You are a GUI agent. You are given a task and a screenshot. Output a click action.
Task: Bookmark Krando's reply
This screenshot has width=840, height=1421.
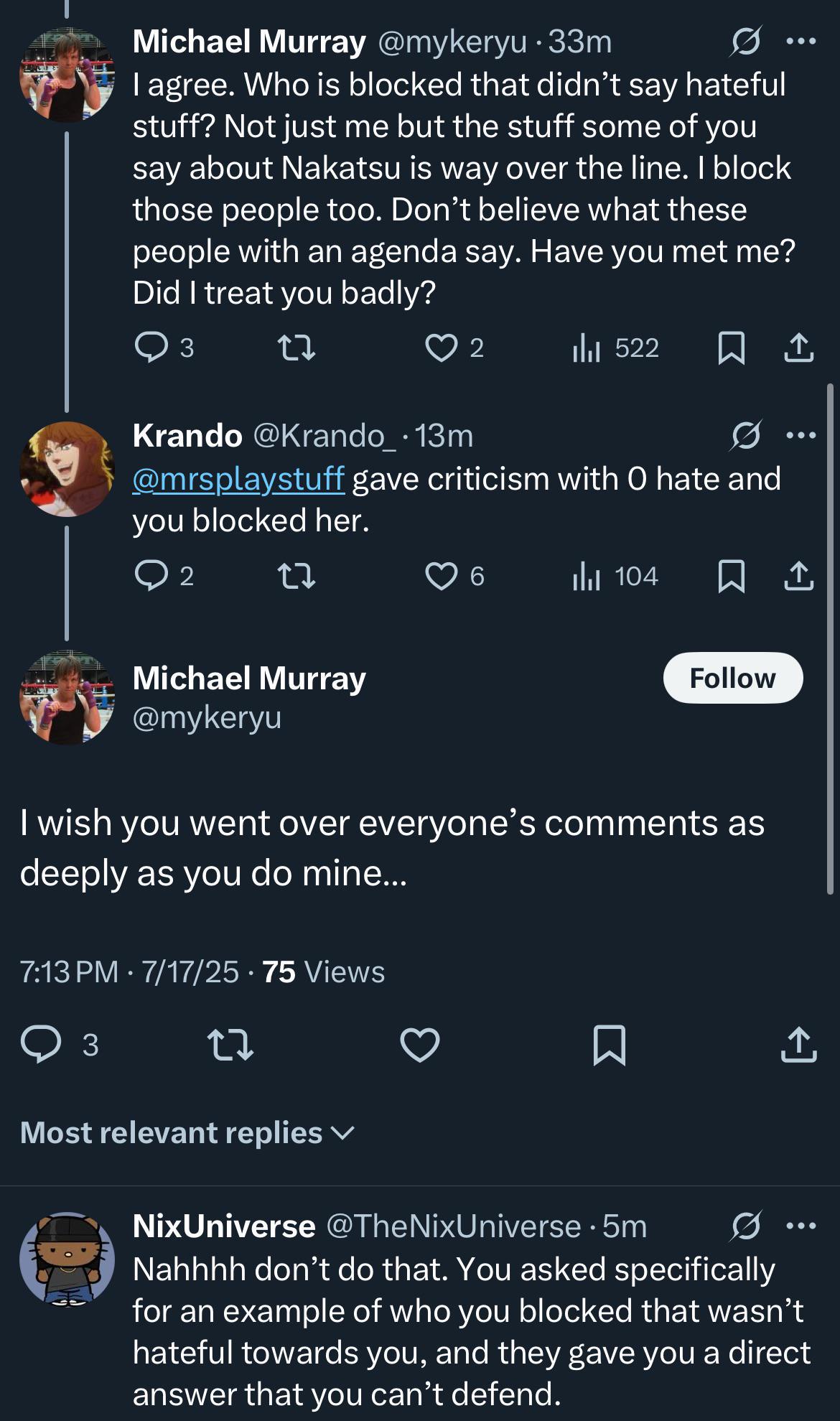(x=731, y=577)
